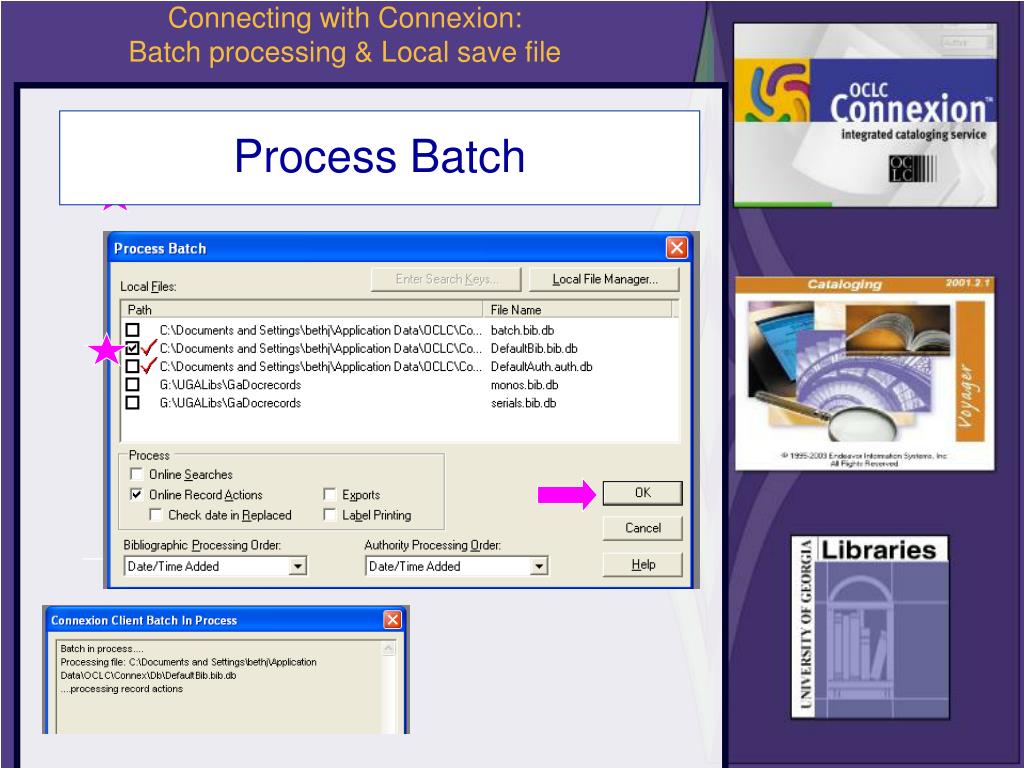Toggle the Online Record Actions checkbox

click(x=136, y=494)
